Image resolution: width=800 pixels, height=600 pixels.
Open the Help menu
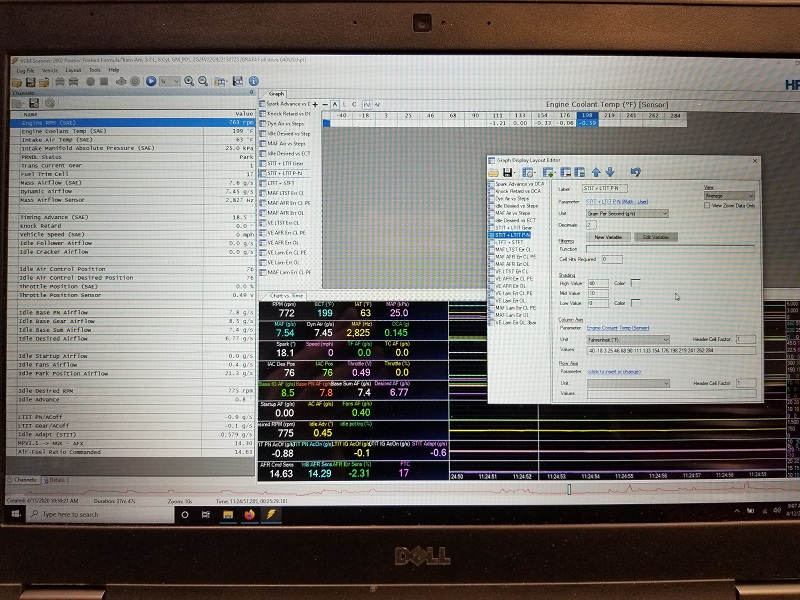114,70
